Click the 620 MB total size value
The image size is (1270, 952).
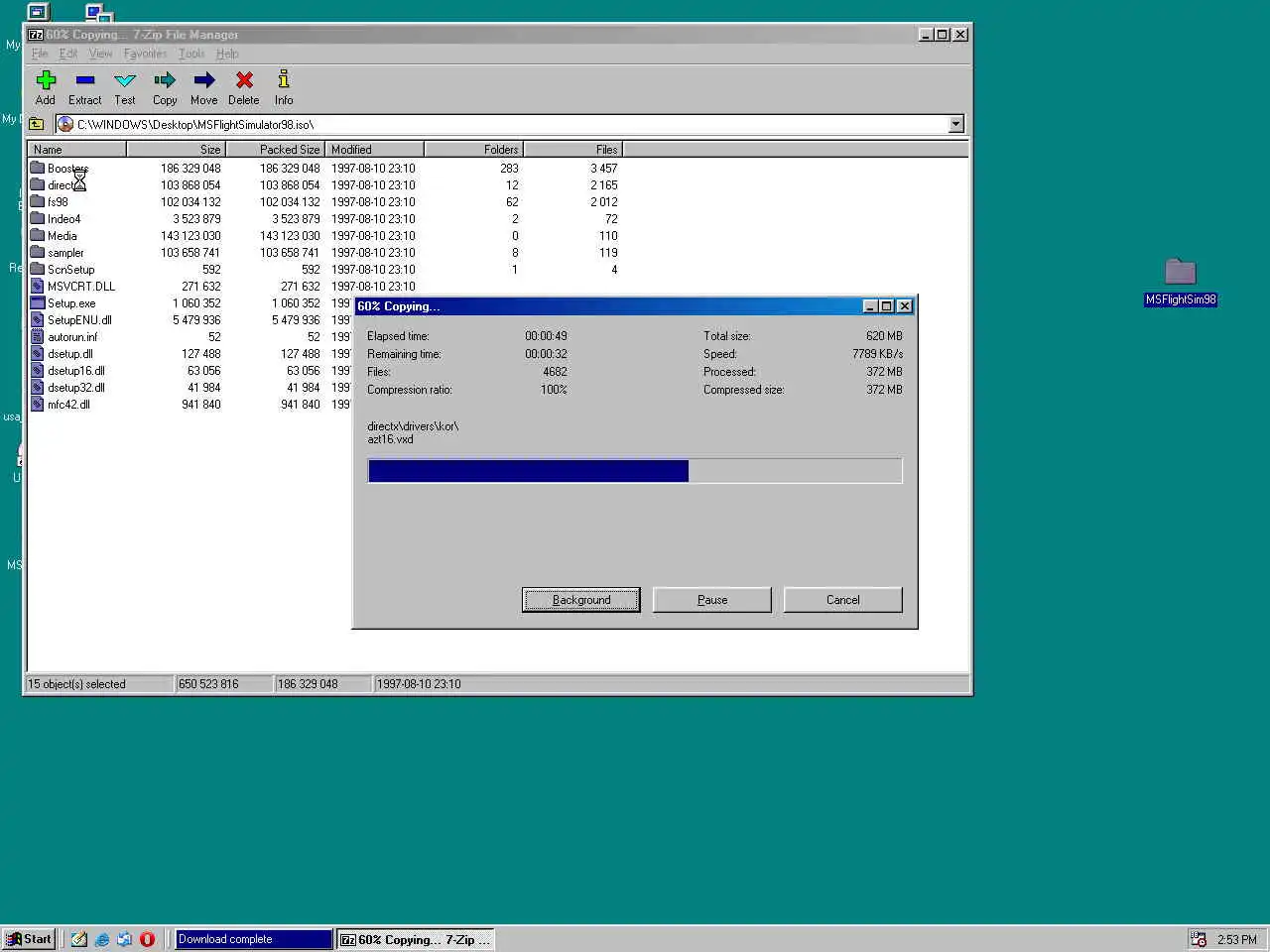click(884, 336)
